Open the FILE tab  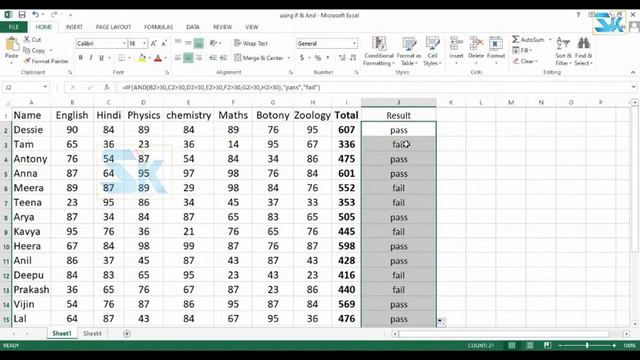13,27
